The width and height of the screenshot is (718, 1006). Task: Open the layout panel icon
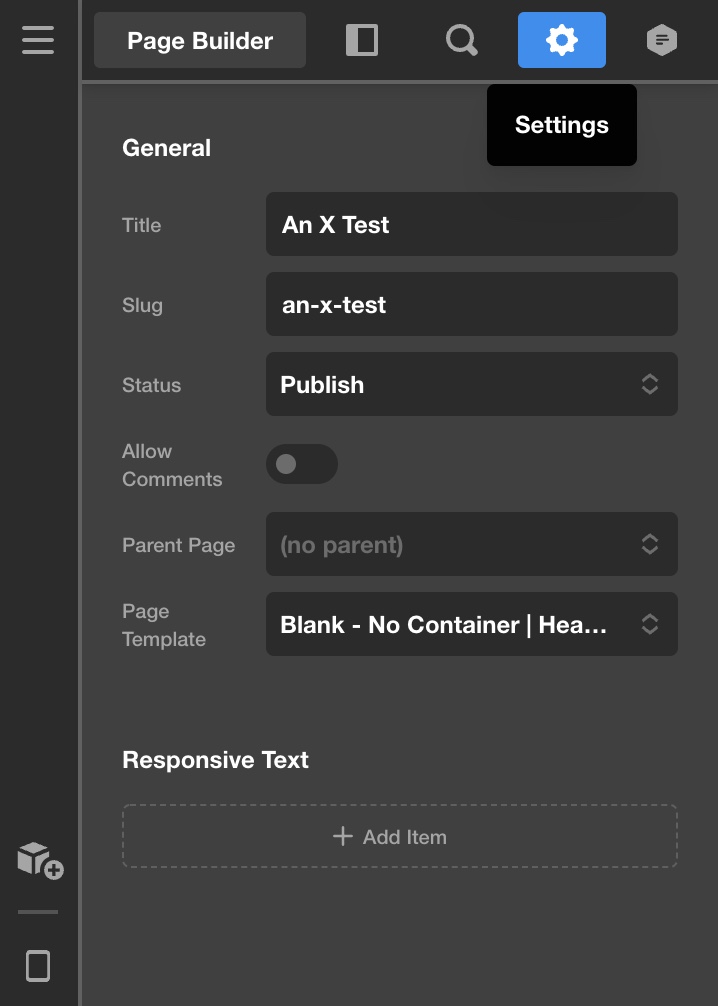point(362,40)
